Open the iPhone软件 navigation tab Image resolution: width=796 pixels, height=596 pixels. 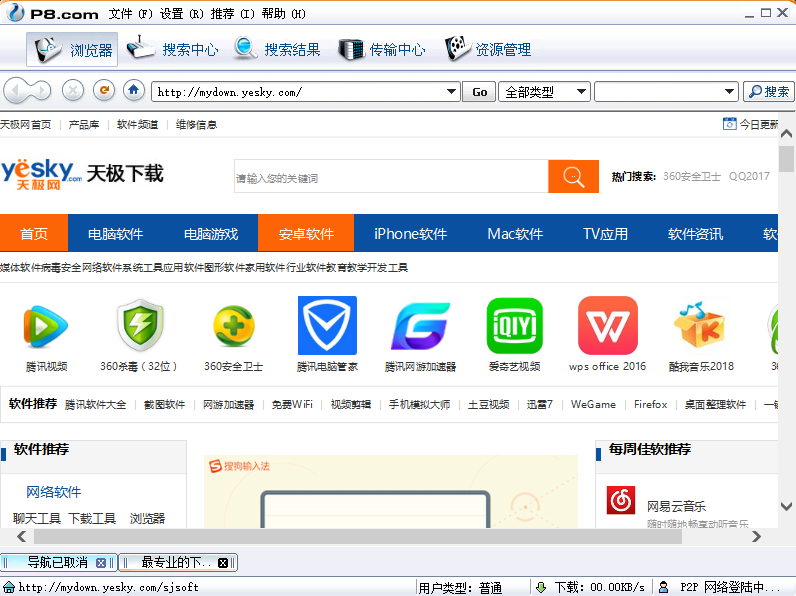point(410,233)
